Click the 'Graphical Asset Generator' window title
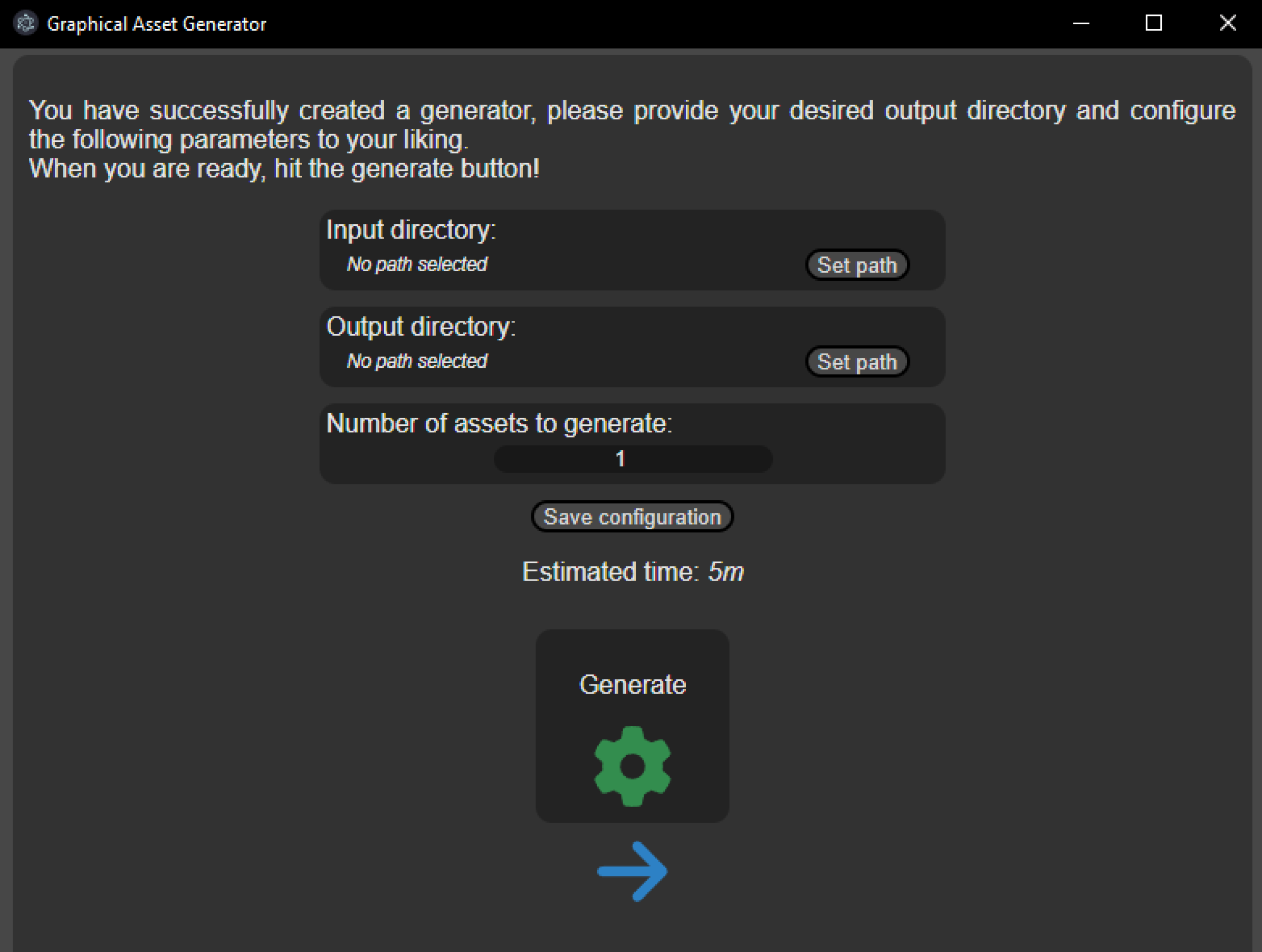The image size is (1262, 952). coord(156,24)
